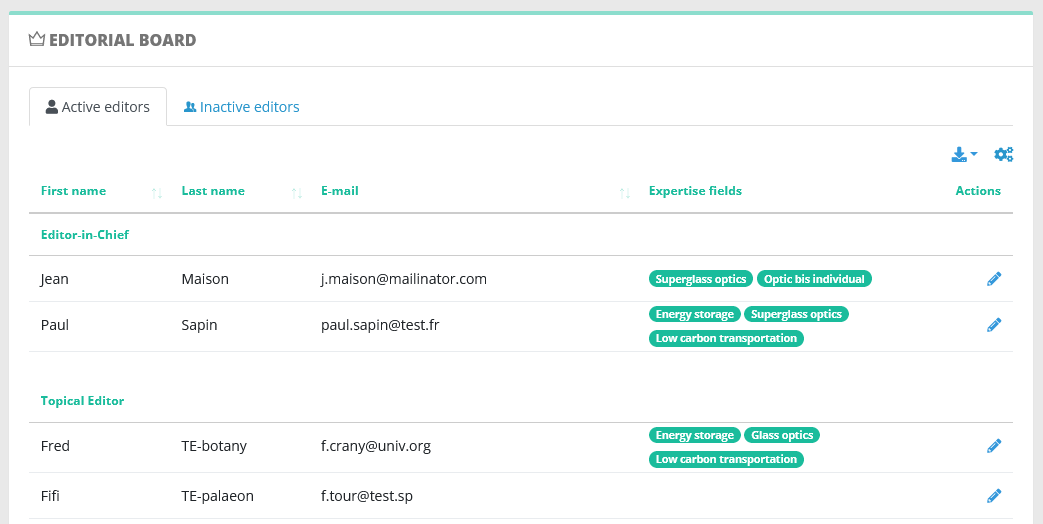Sort table by First name arrows
1043x524 pixels.
click(157, 194)
